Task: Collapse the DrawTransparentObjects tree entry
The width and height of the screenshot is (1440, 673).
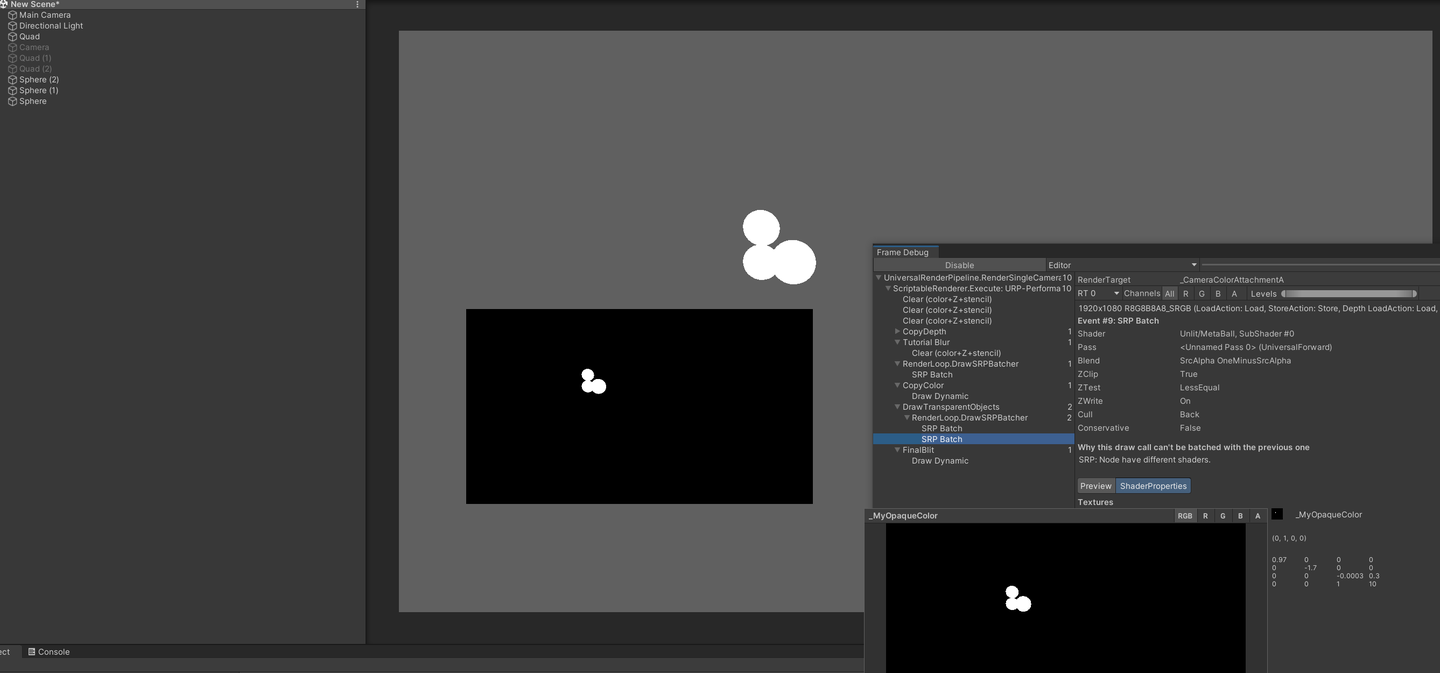Action: [x=896, y=407]
